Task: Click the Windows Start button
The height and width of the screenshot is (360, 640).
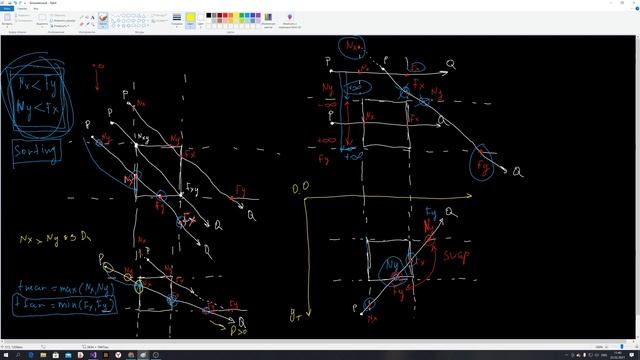Action: 6,355
